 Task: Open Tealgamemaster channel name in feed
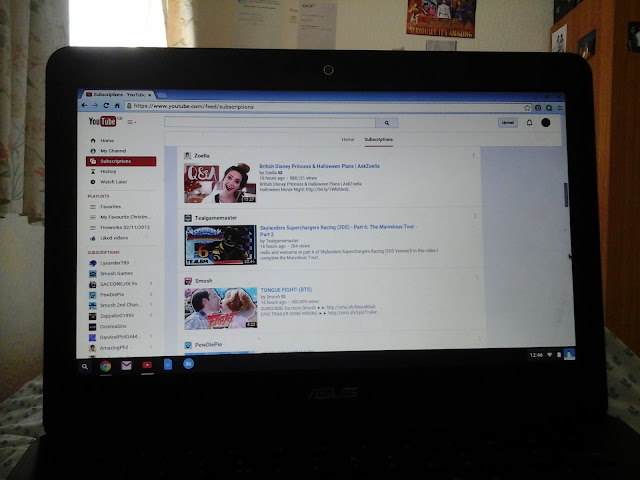[216, 218]
